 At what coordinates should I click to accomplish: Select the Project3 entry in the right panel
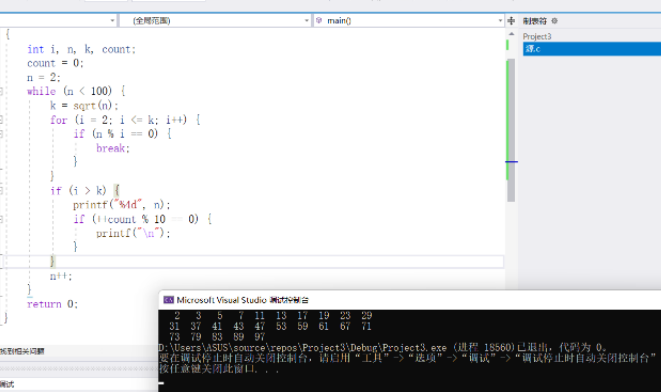(537, 37)
